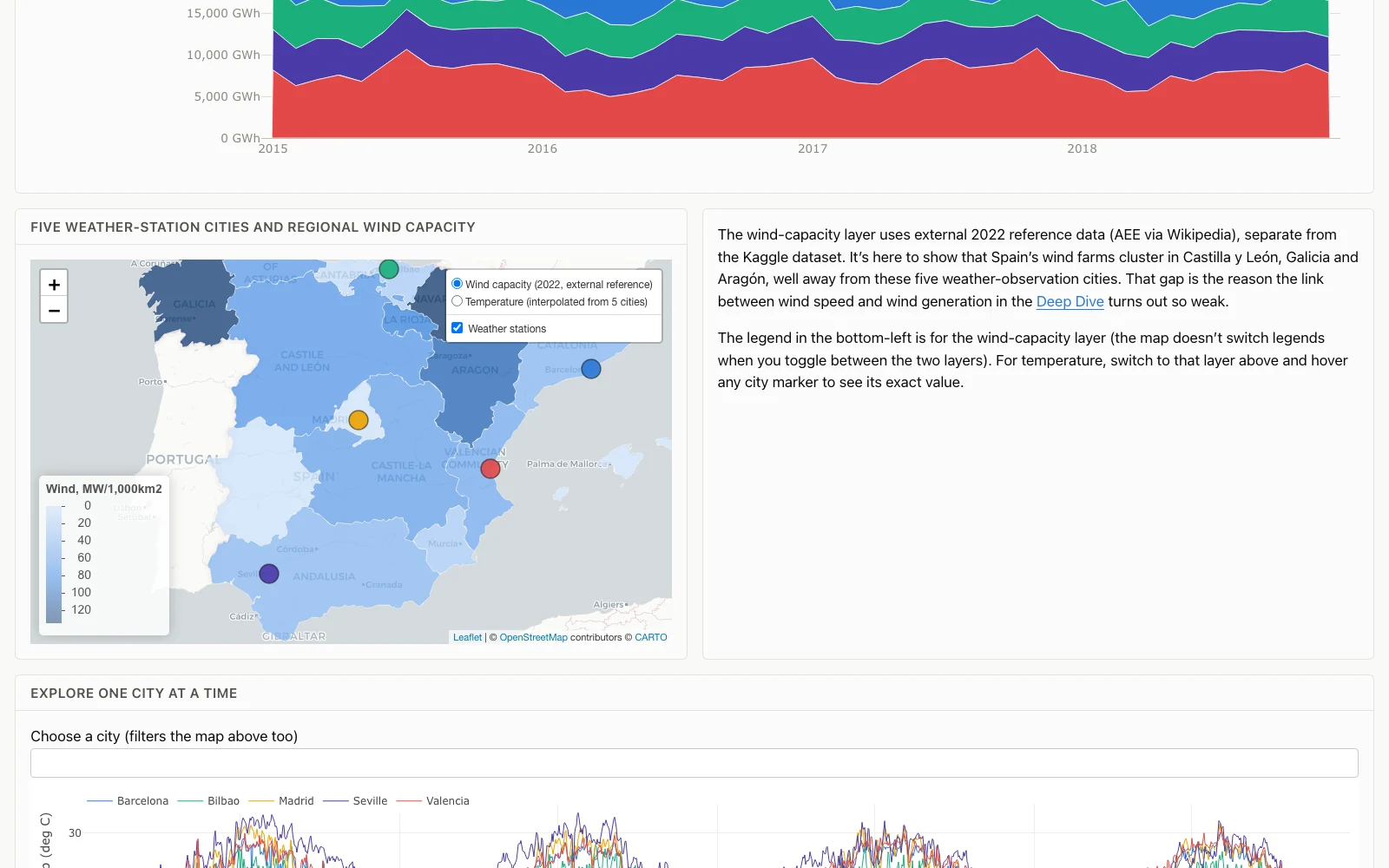
Task: Toggle Seville series in chart legend
Action: tap(355, 801)
